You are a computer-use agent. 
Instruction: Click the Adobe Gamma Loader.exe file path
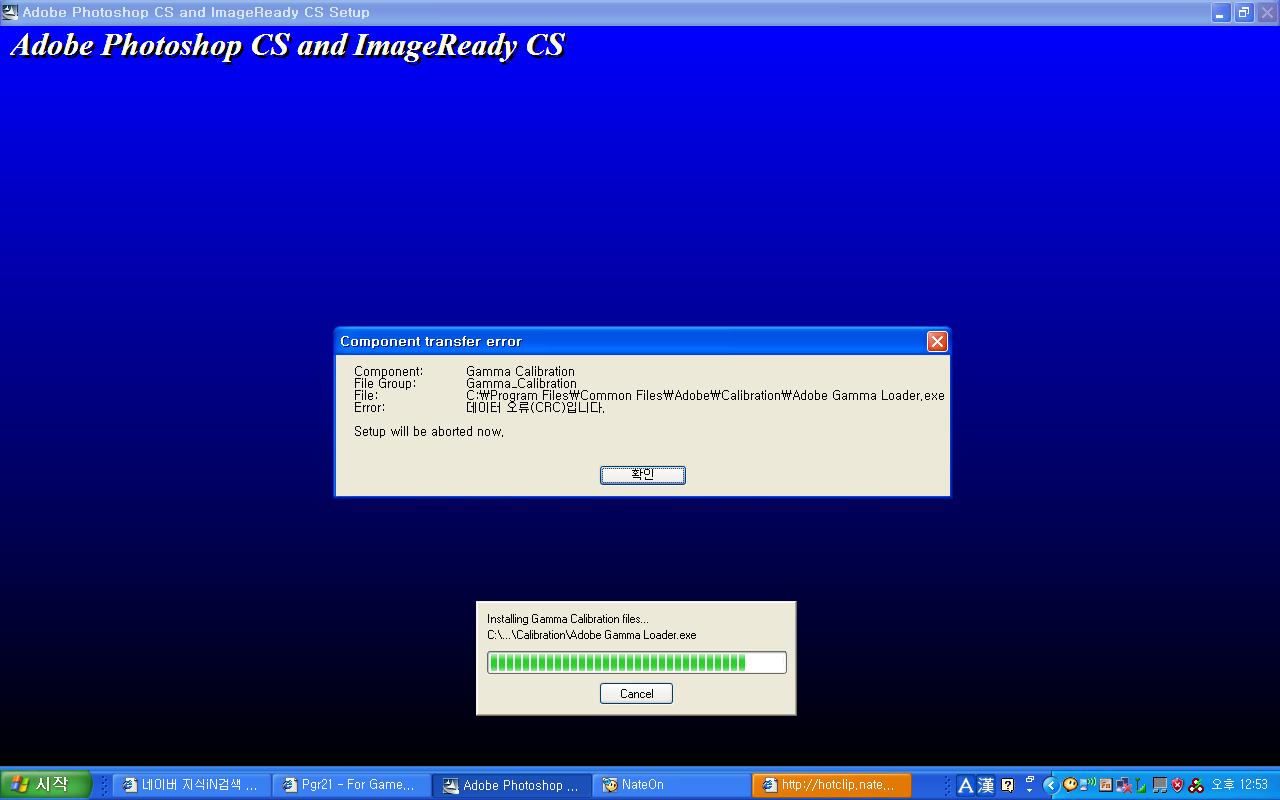pyautogui.click(x=705, y=395)
